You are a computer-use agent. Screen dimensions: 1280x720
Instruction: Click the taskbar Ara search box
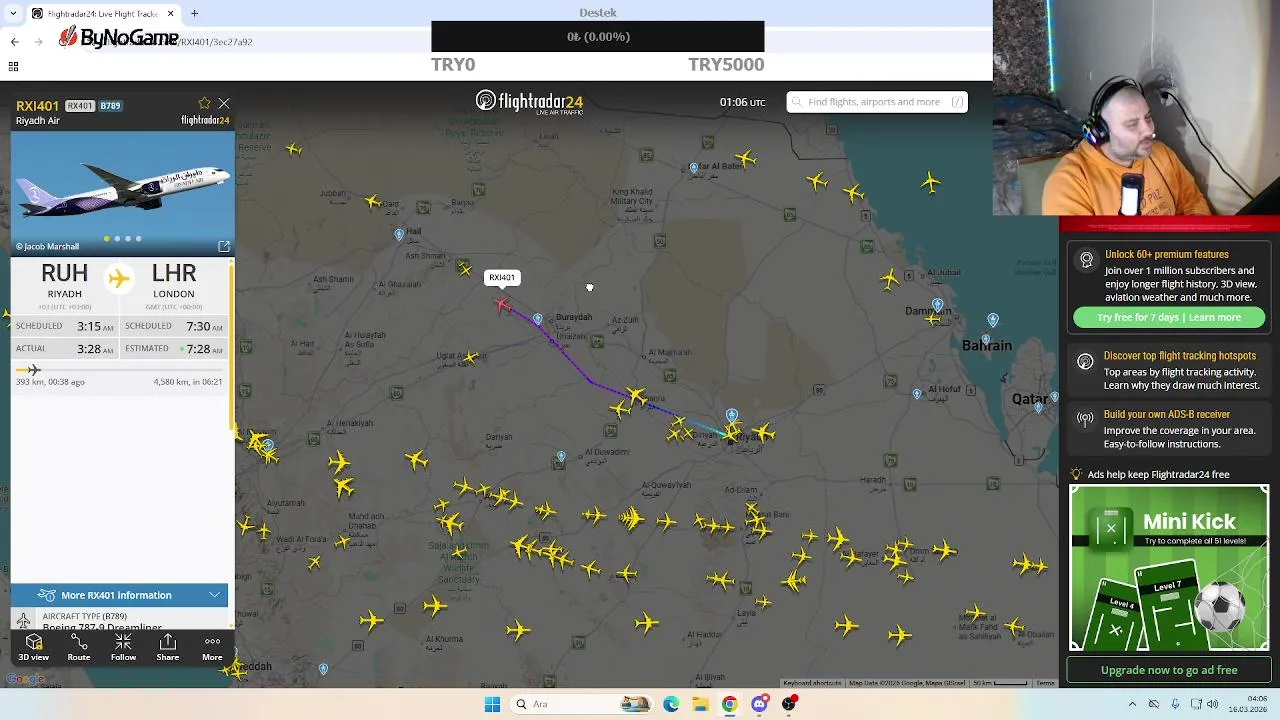pos(582,704)
